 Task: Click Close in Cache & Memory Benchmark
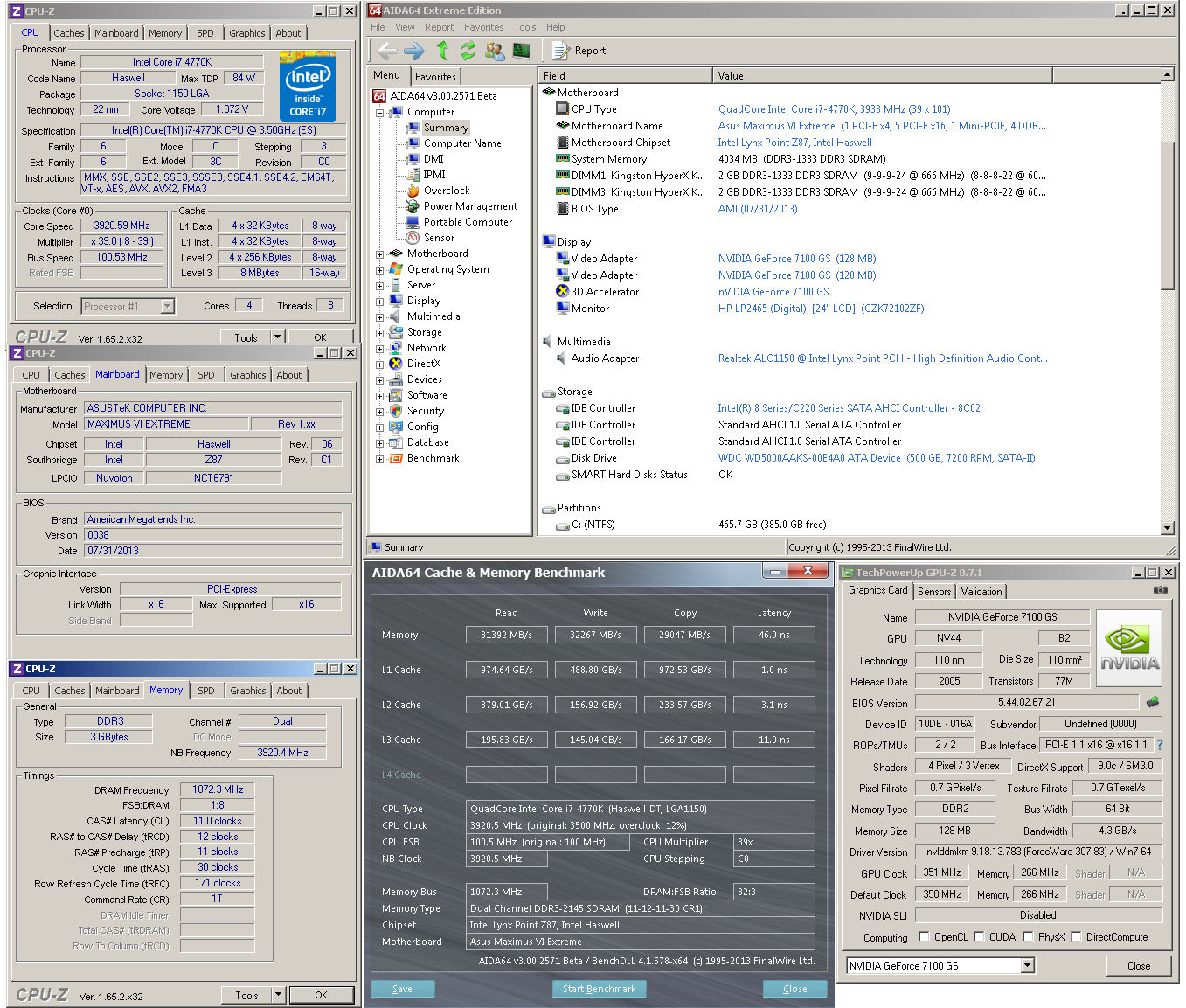pyautogui.click(x=795, y=989)
